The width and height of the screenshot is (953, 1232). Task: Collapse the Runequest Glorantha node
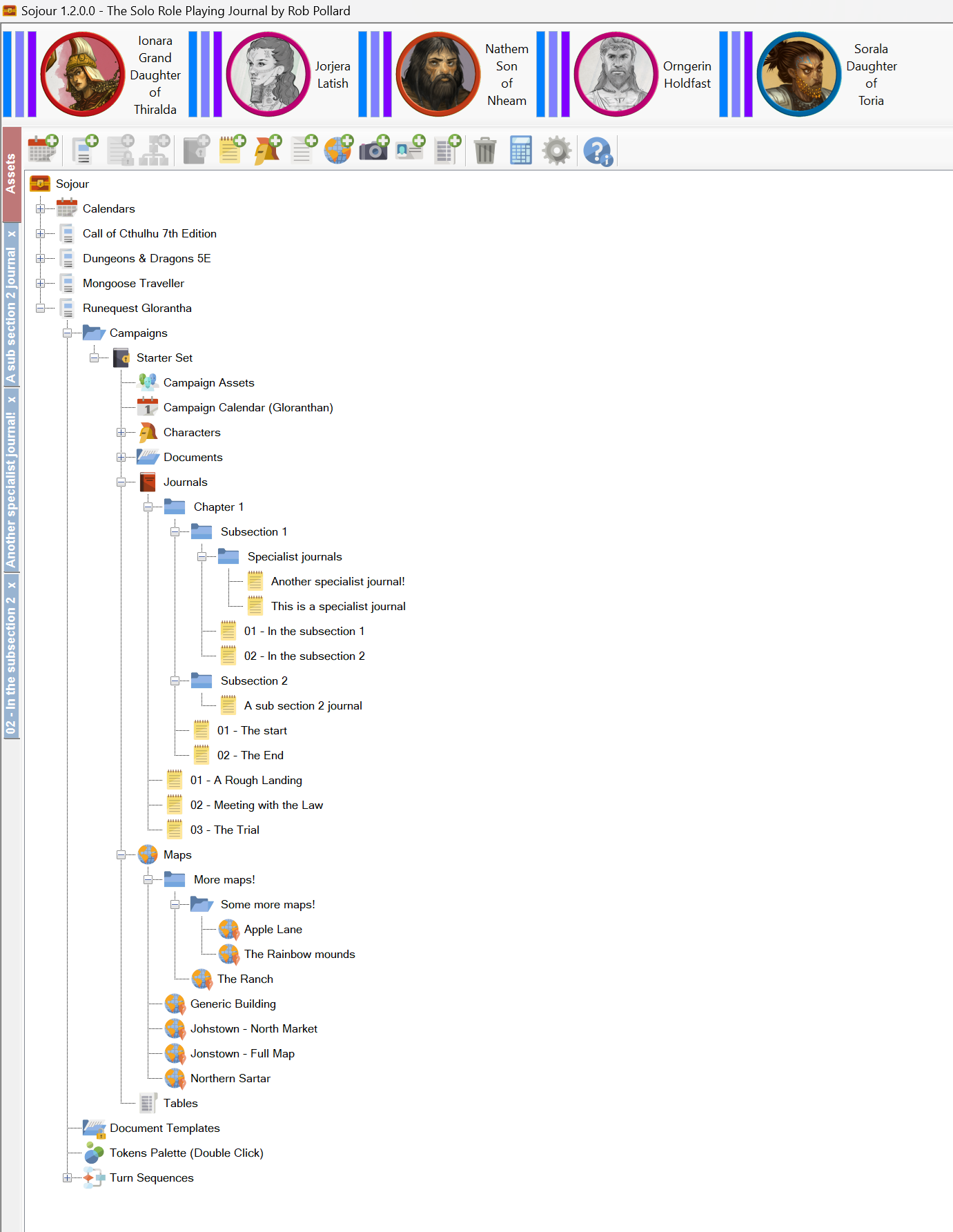point(41,309)
